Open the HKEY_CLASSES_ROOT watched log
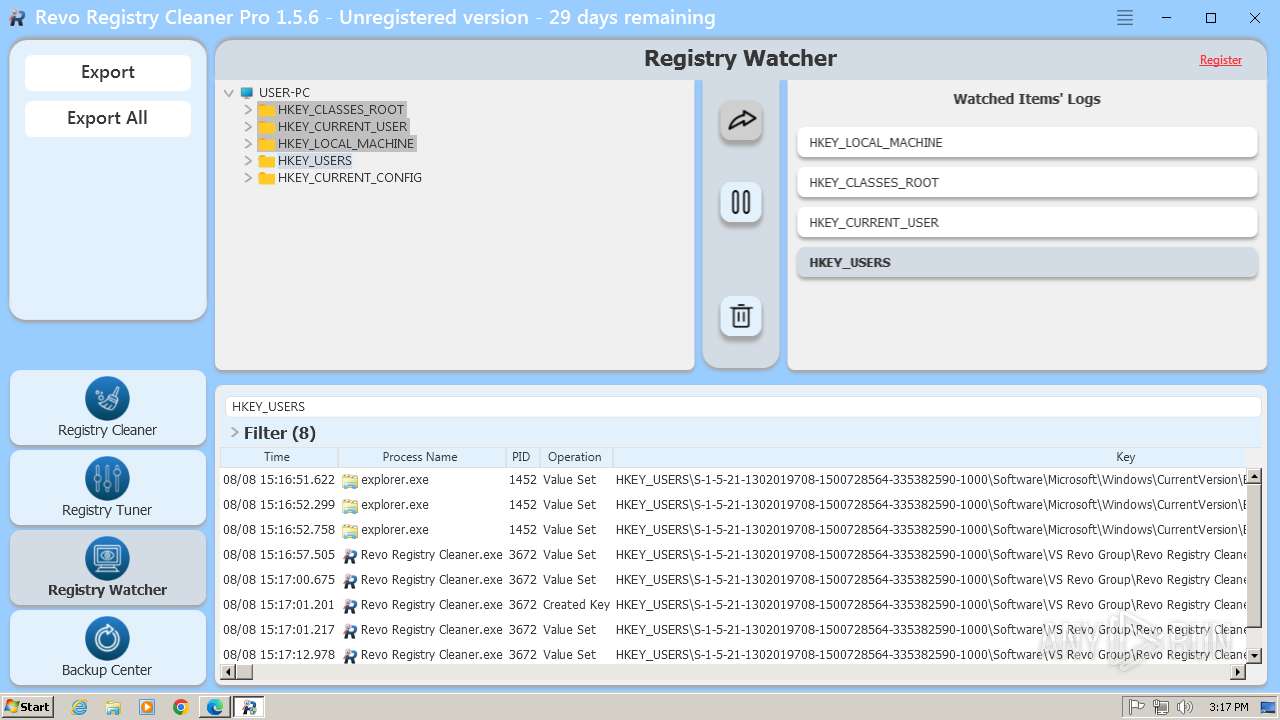This screenshot has width=1280, height=720. pos(1027,182)
